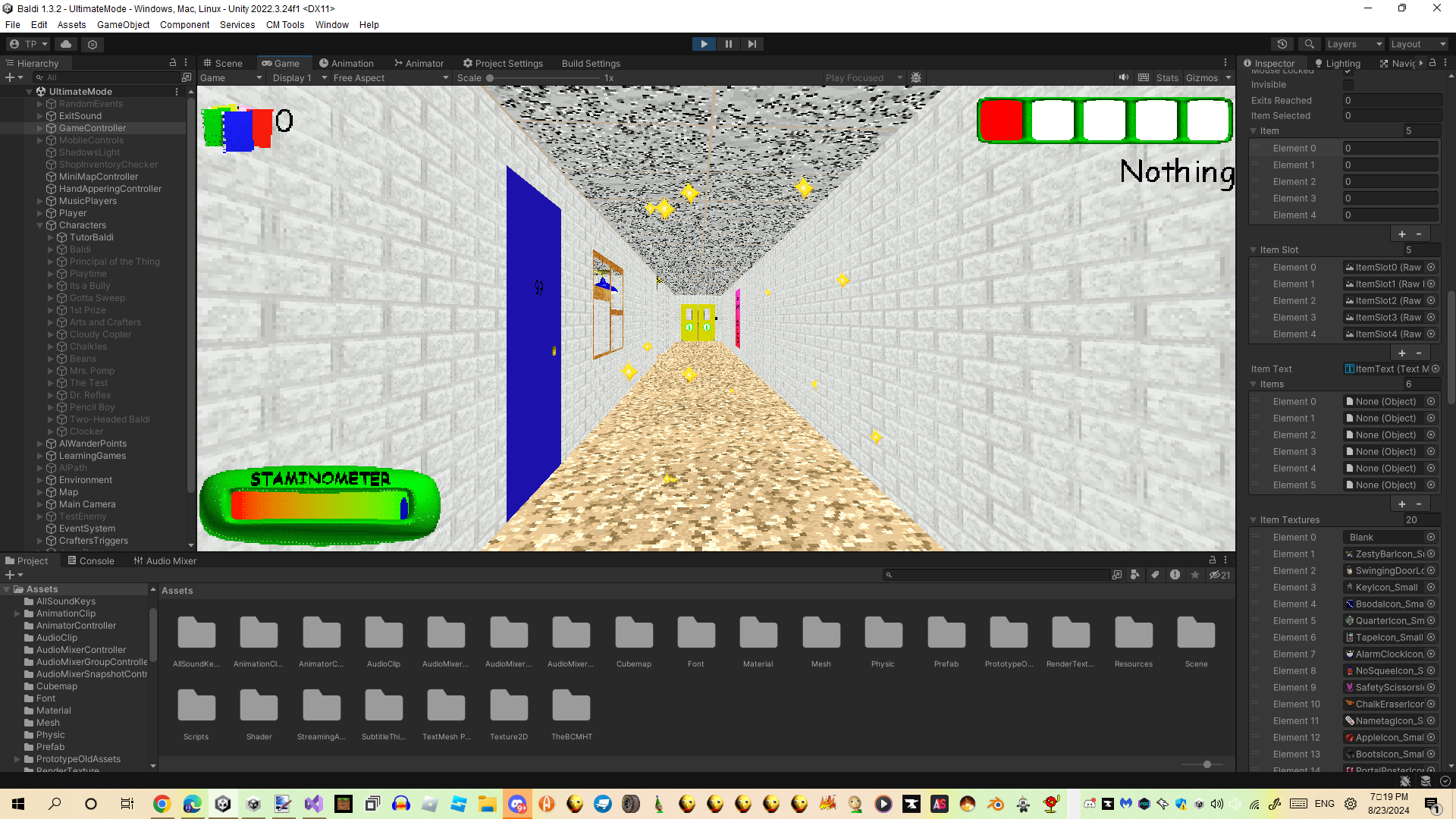Click the Project add (+) button
Image resolution: width=1456 pixels, height=819 pixels.
tap(14, 575)
